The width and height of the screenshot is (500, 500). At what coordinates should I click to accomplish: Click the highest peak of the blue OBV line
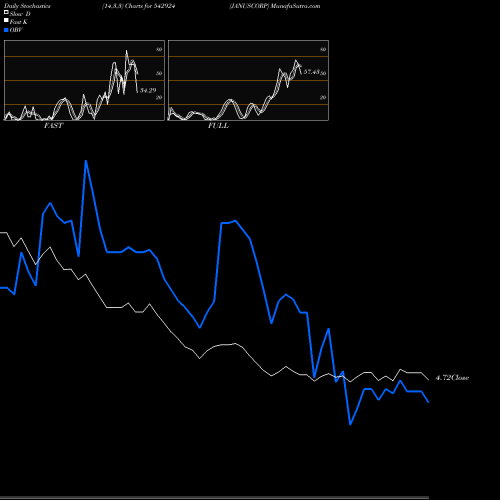click(86, 161)
